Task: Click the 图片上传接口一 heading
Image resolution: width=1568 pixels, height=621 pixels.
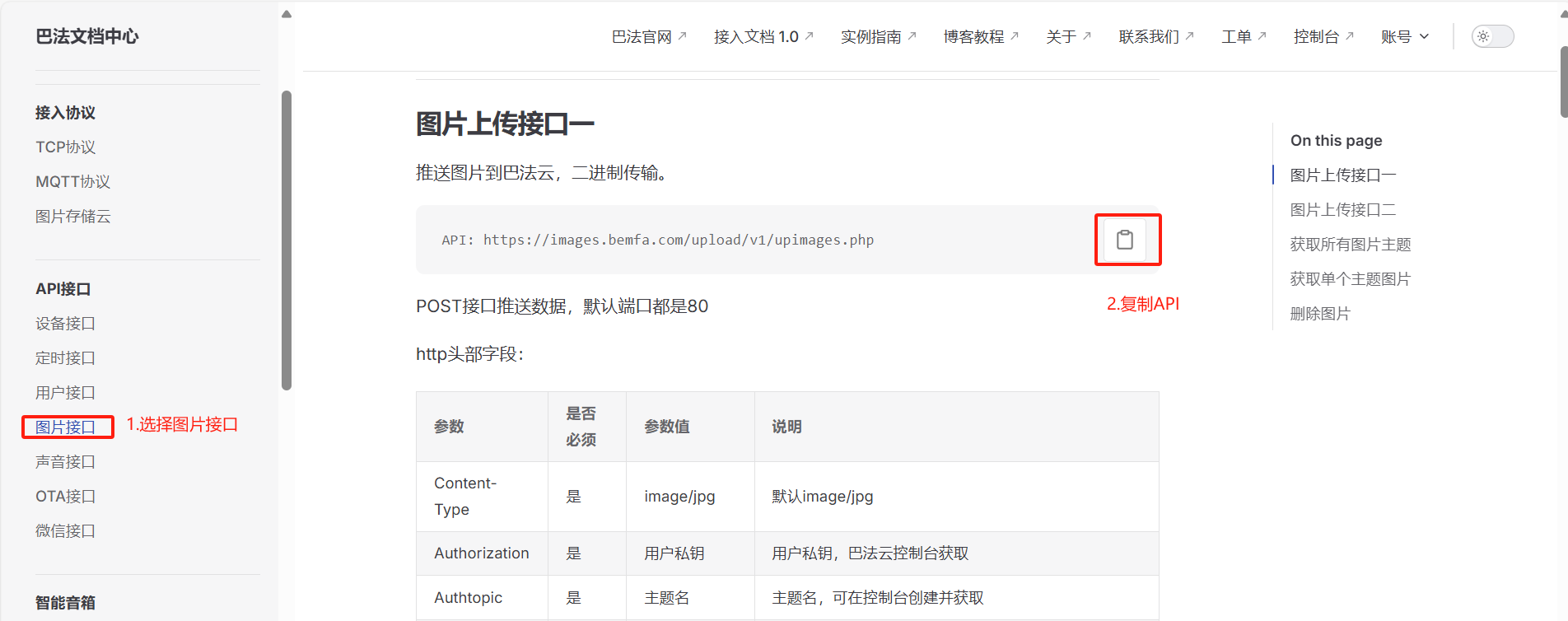Action: point(505,124)
